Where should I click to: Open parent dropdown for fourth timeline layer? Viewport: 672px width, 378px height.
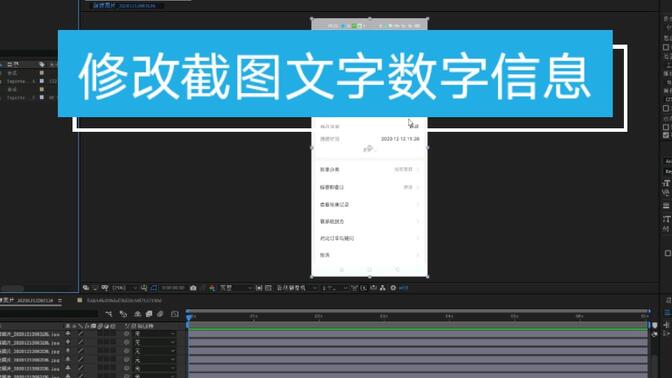(155, 360)
